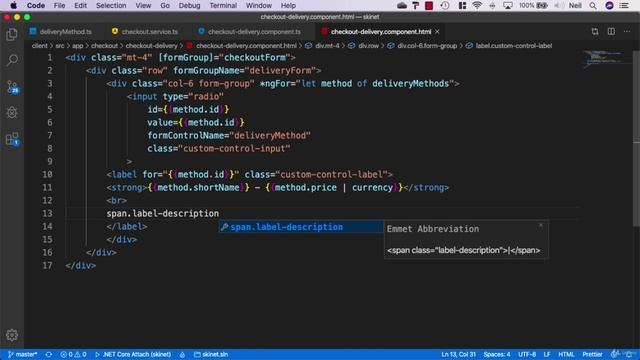The image size is (640, 360).
Task: Click the master branch indicator in status bar
Action: (22, 354)
